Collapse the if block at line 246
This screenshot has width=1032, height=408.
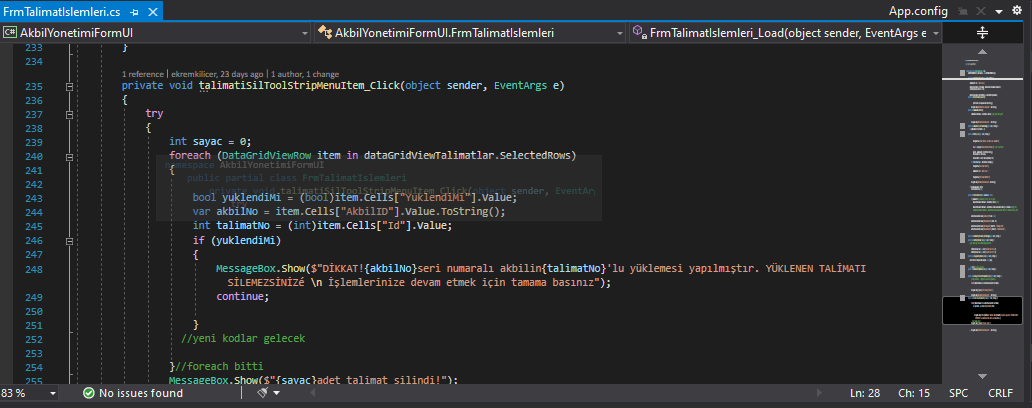(x=68, y=242)
